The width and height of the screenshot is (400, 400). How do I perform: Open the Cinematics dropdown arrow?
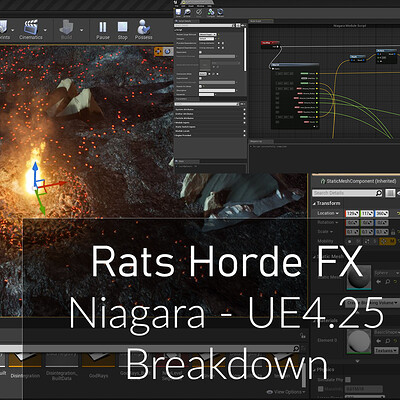pos(45,30)
